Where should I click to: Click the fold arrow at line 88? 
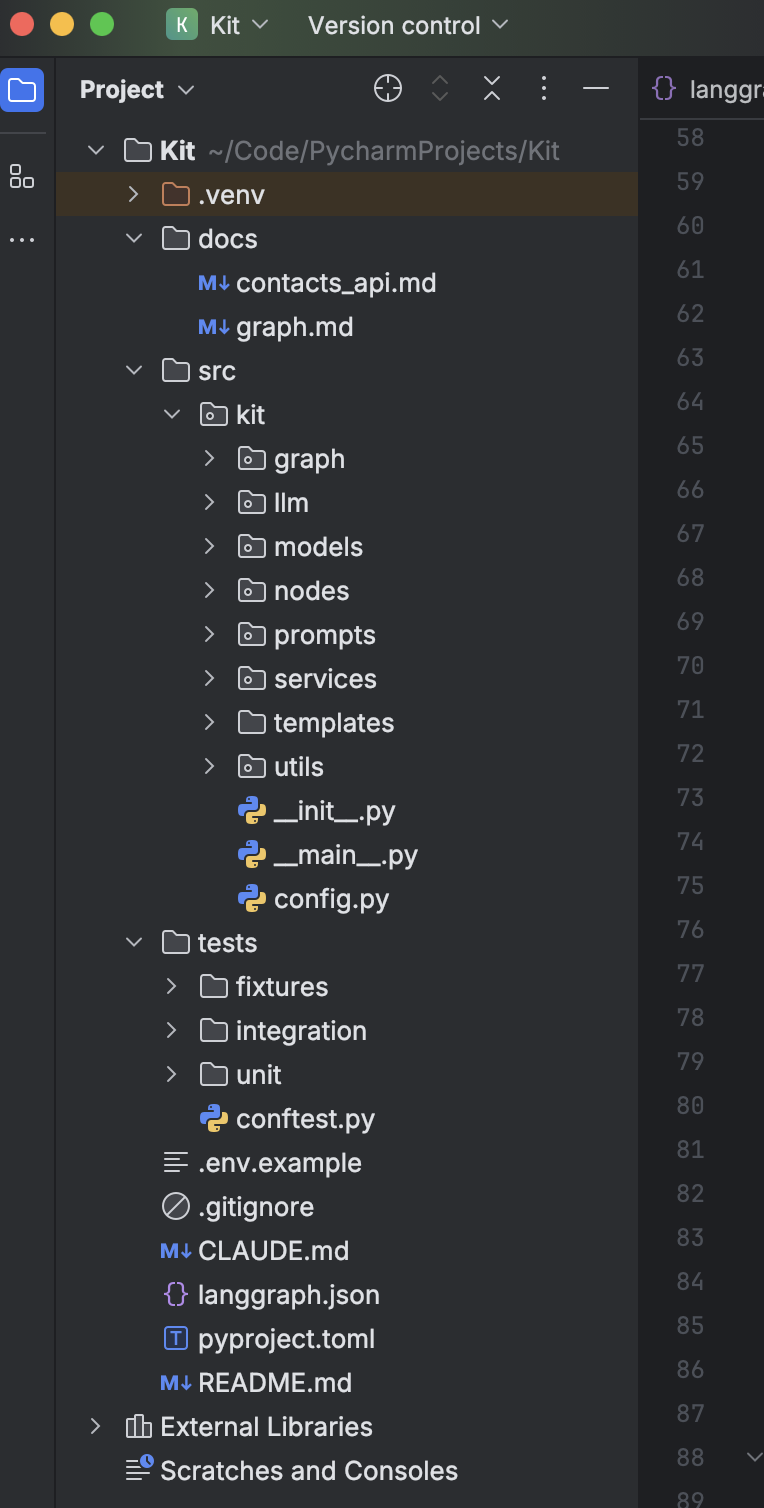click(x=755, y=1457)
